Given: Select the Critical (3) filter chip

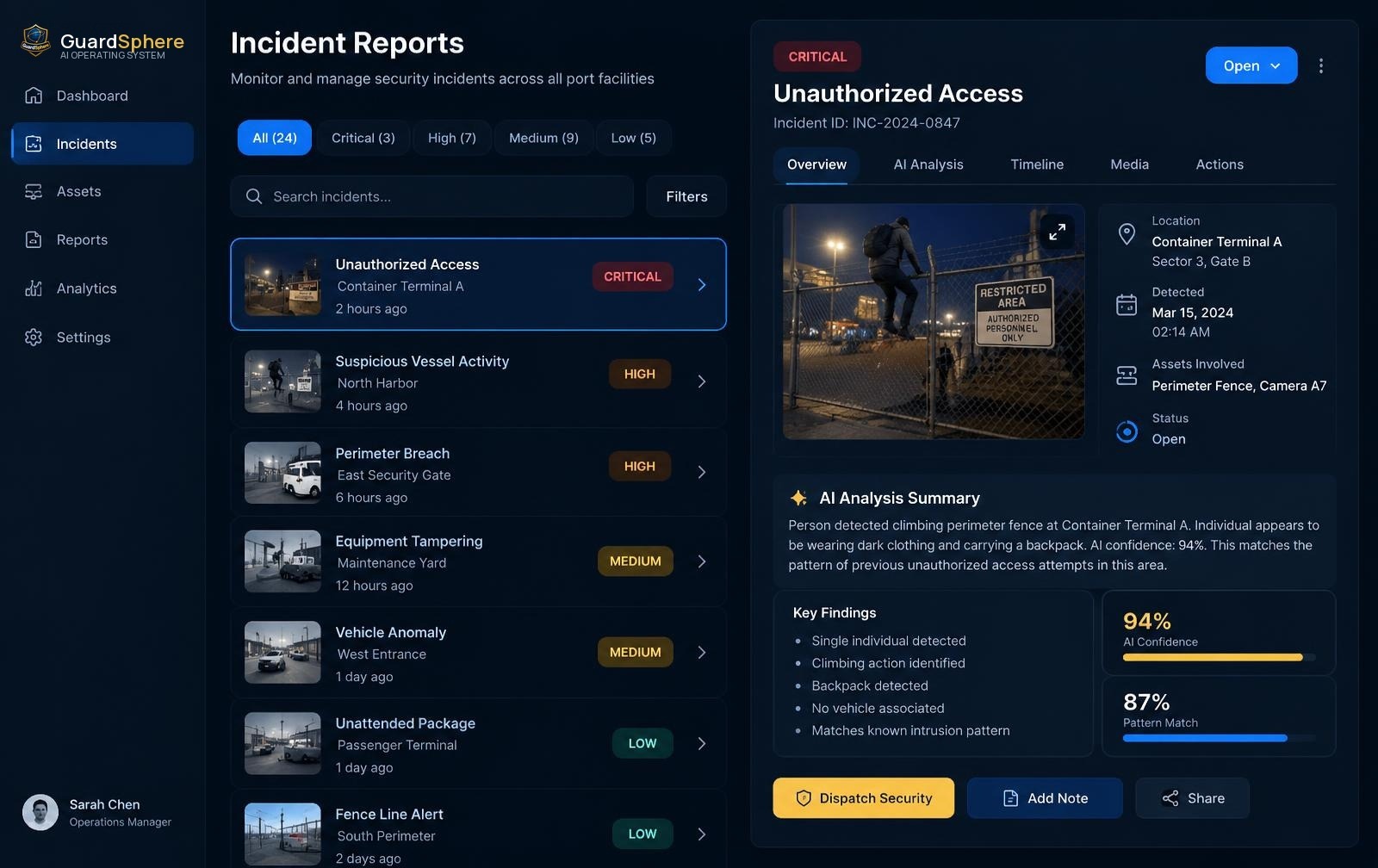Looking at the screenshot, I should click(x=363, y=138).
